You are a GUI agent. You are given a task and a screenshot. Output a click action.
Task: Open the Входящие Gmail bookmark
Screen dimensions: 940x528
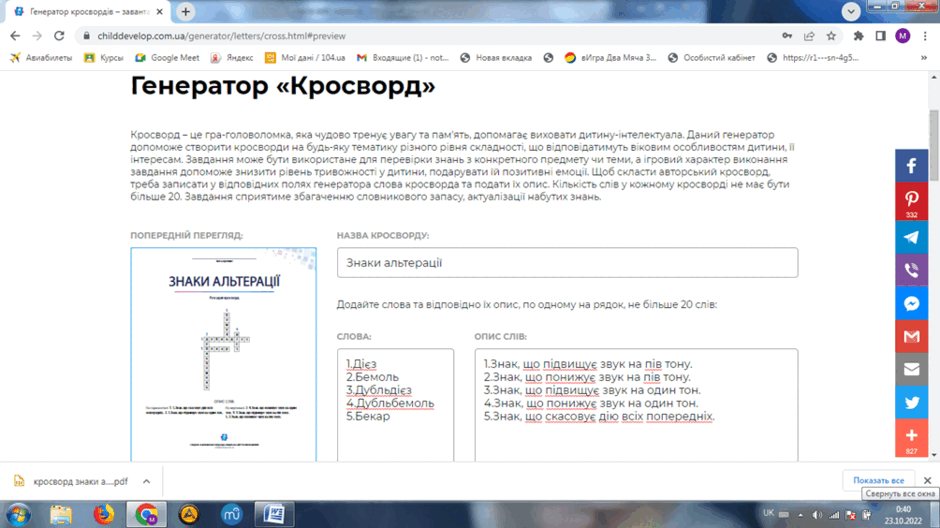click(403, 58)
